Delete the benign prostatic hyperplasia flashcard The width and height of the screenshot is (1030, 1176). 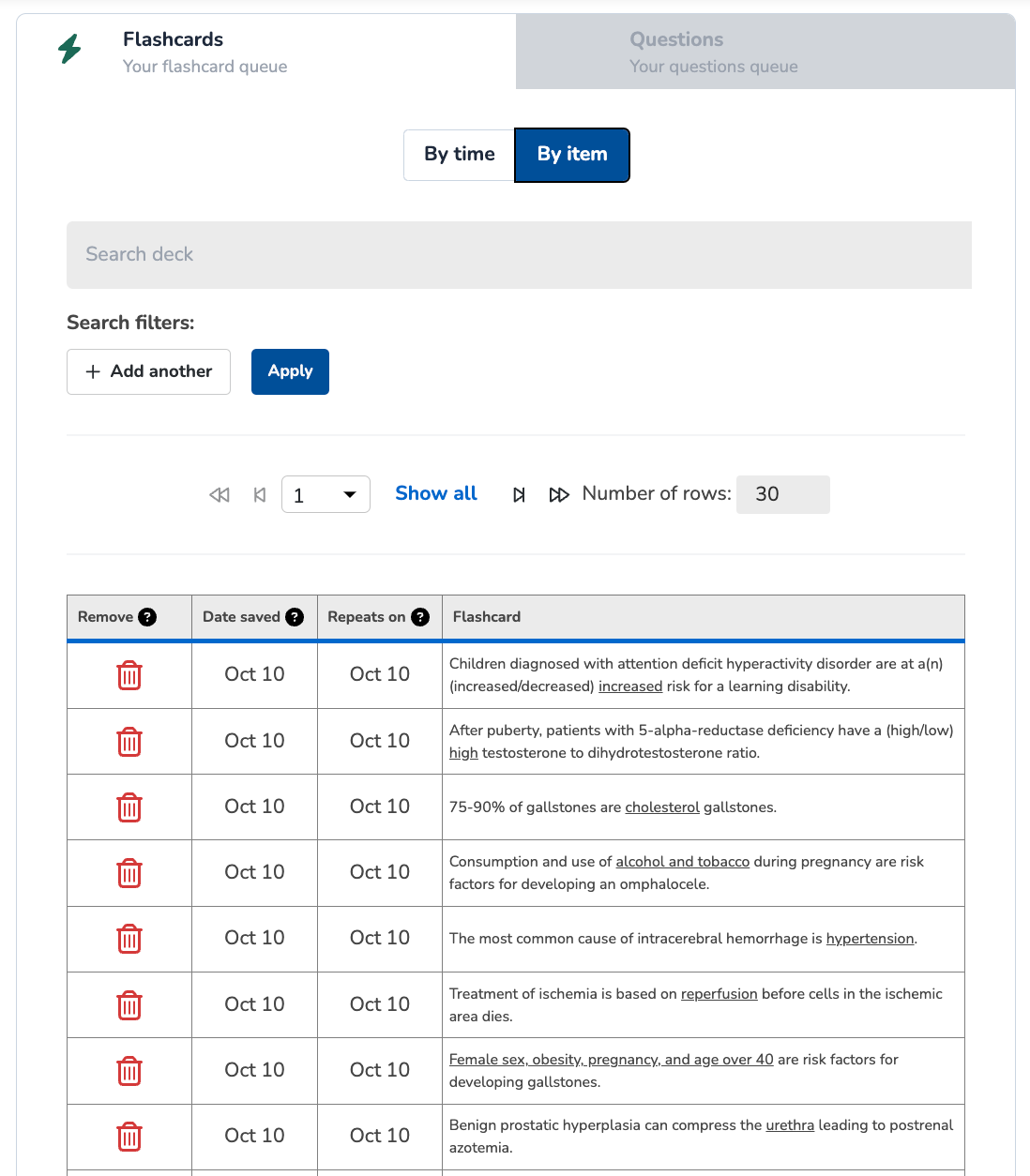click(x=129, y=1137)
